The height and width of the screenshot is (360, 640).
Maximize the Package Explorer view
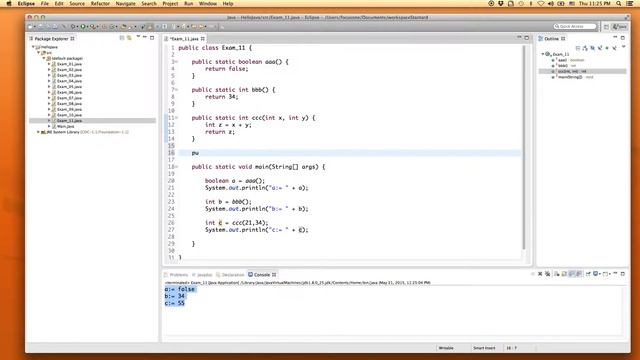tap(152, 38)
